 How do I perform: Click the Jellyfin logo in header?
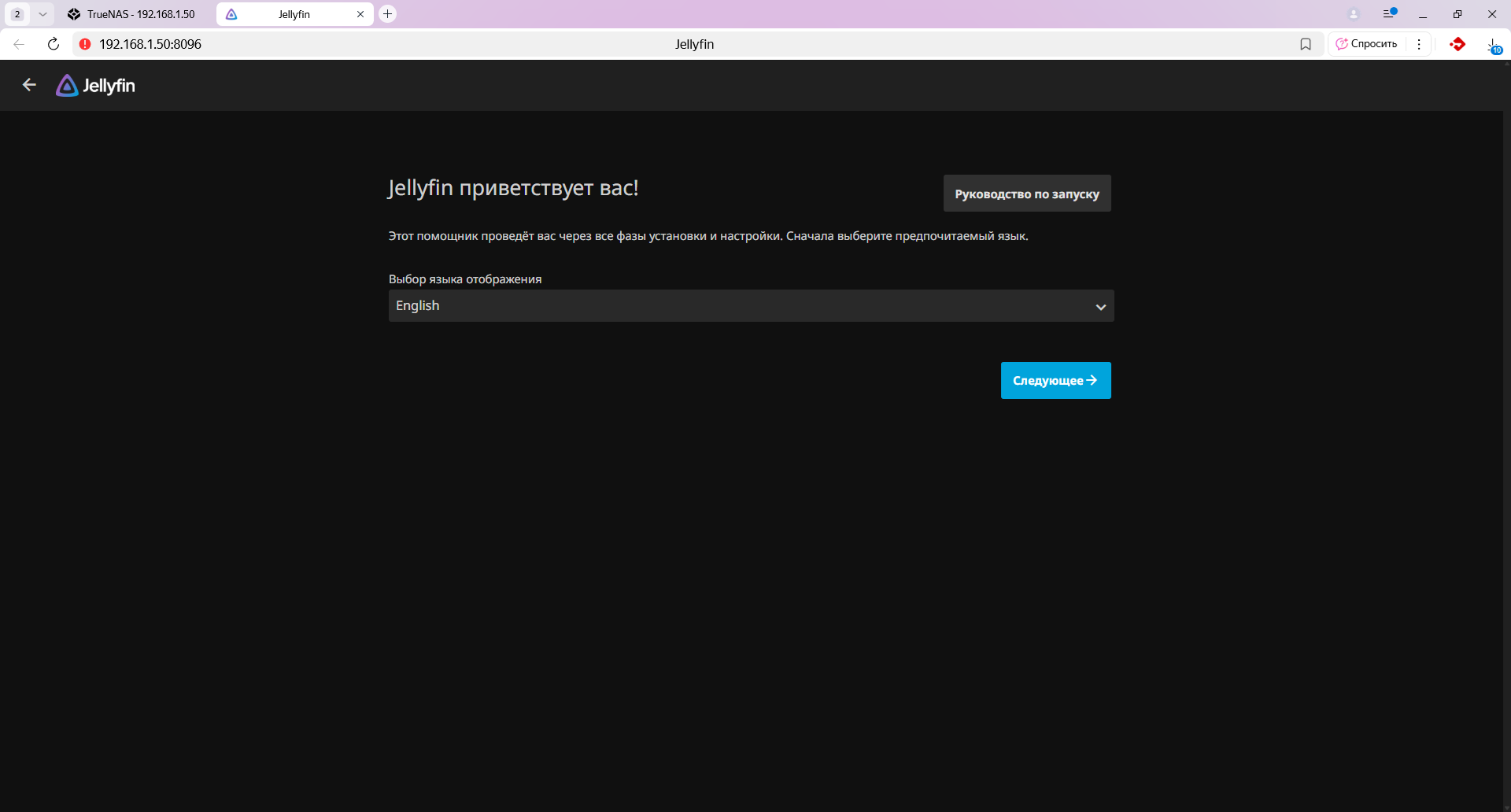click(x=95, y=86)
